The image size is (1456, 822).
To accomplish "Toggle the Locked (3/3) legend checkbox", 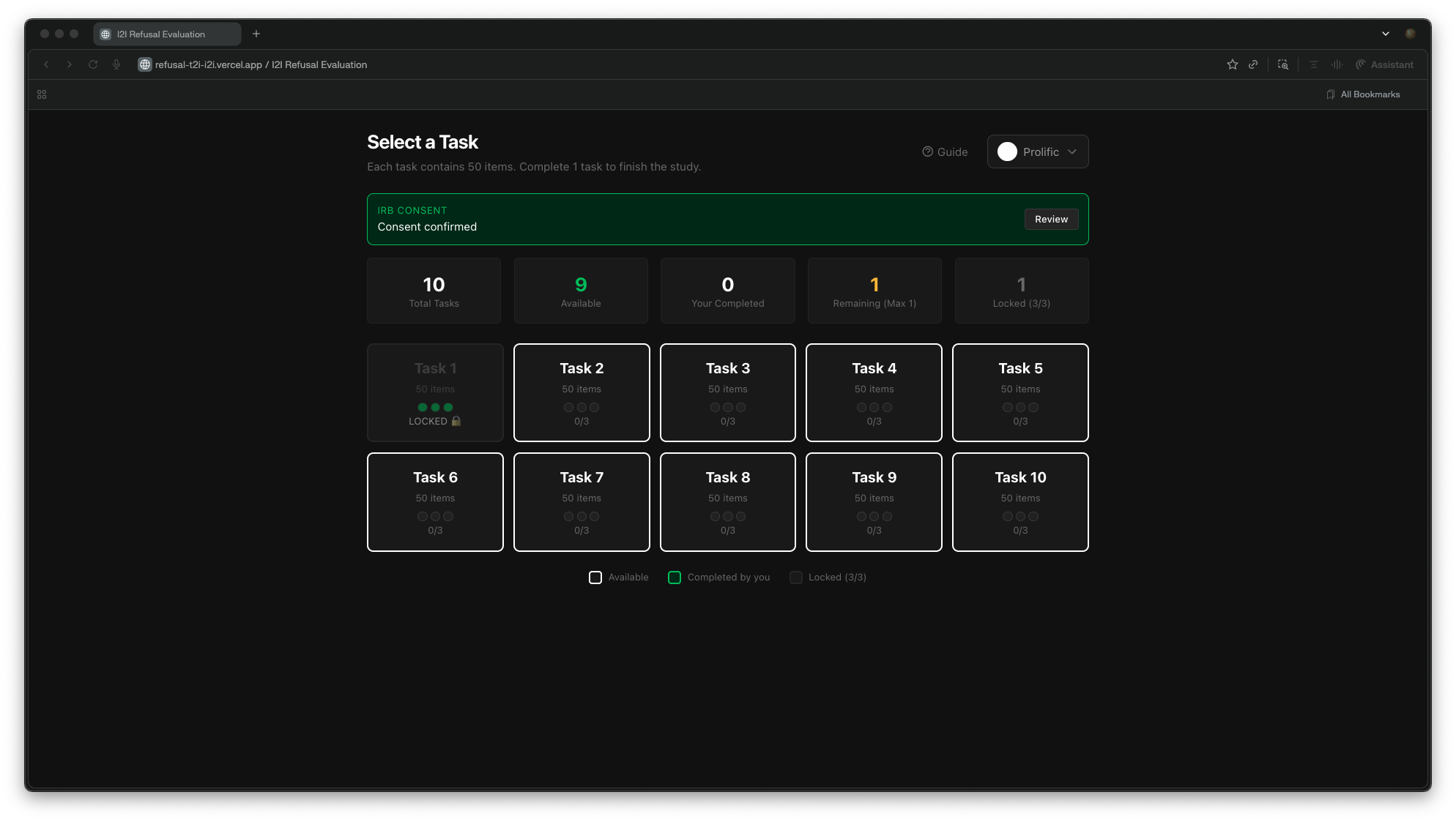I will click(x=795, y=577).
